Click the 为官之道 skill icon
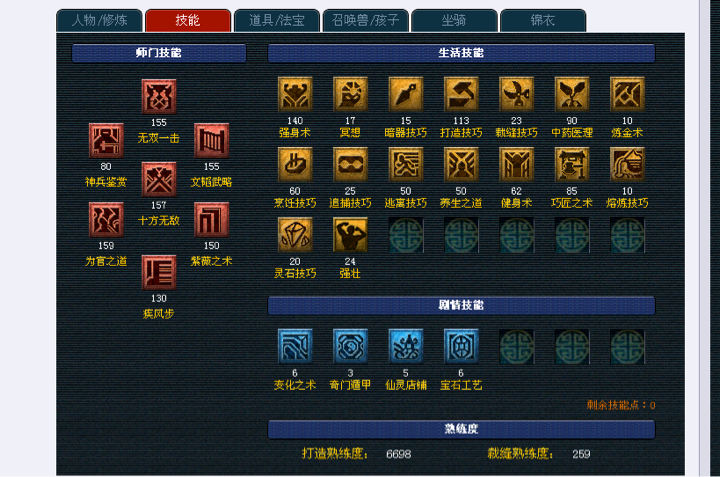The height and width of the screenshot is (477, 720). coord(106,219)
